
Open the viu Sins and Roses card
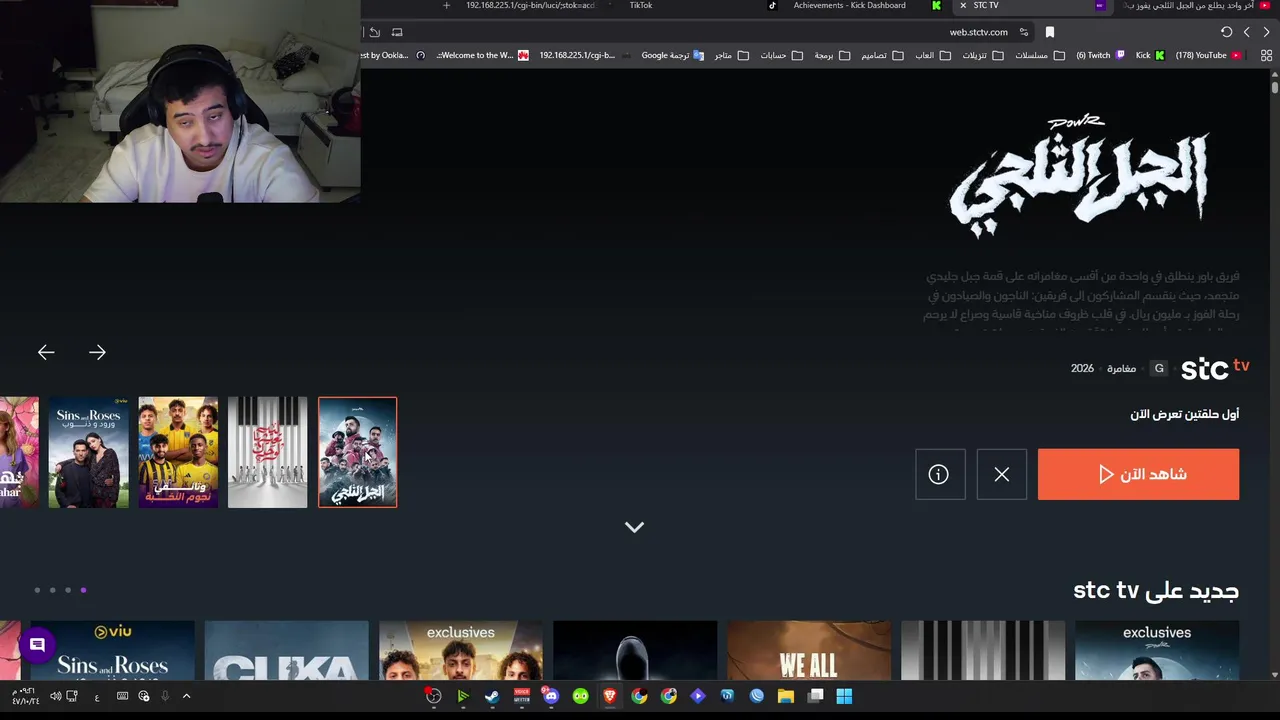click(x=112, y=650)
